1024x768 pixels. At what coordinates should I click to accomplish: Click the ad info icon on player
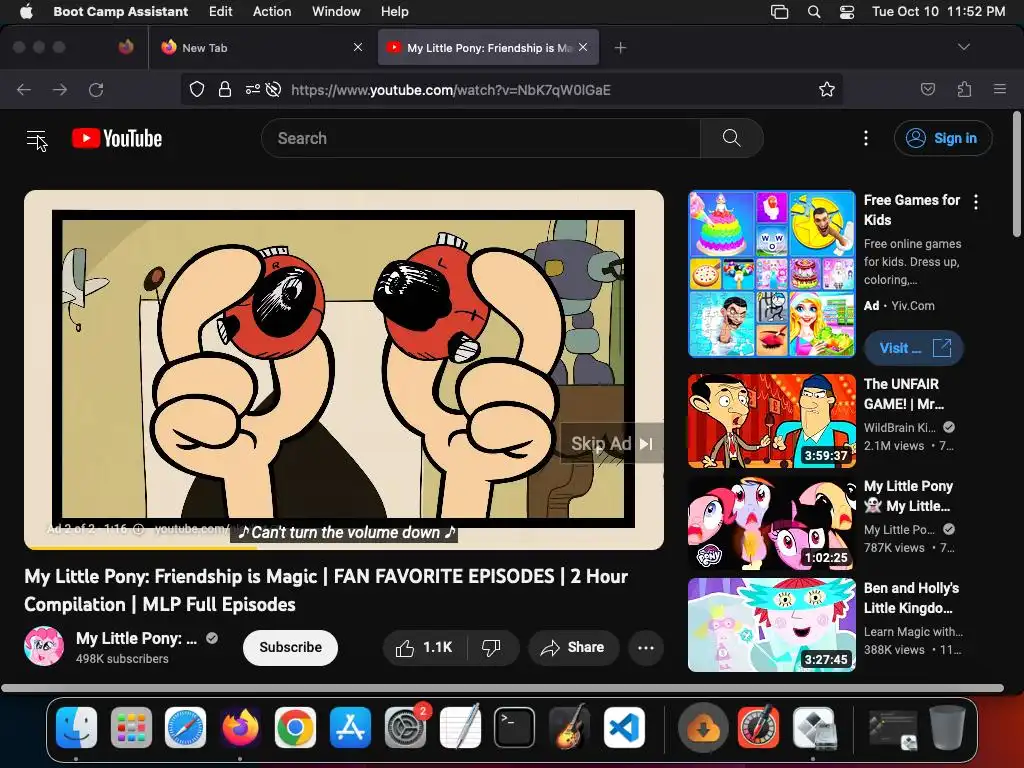(138, 529)
